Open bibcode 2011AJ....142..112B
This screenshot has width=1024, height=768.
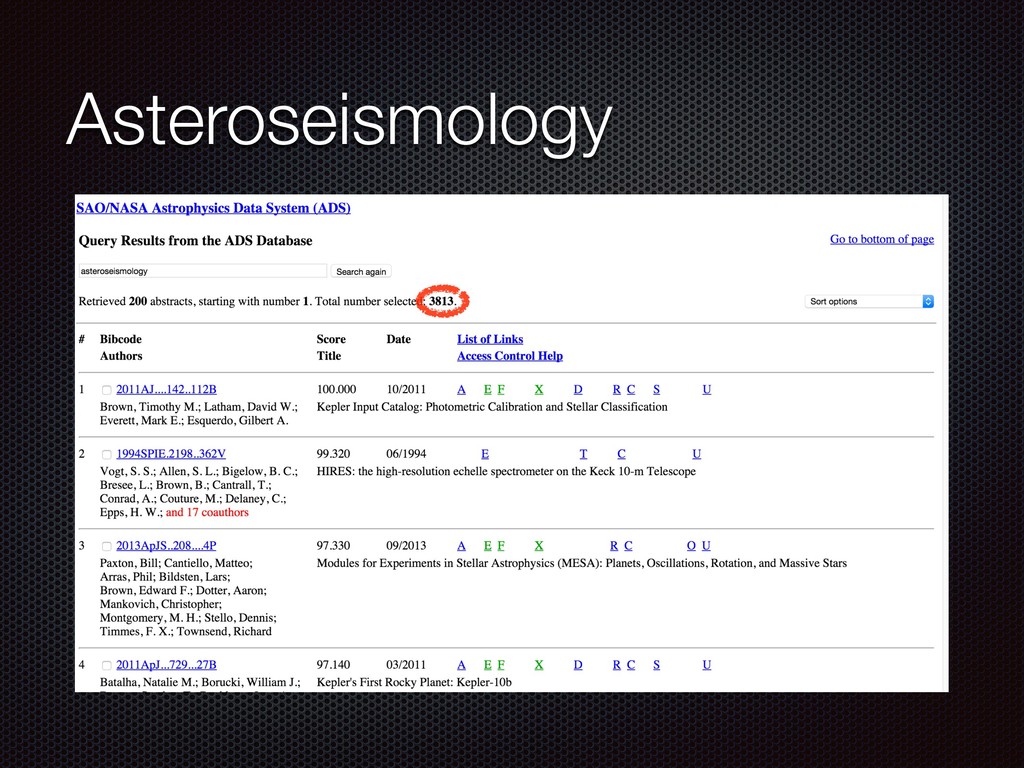coord(167,389)
